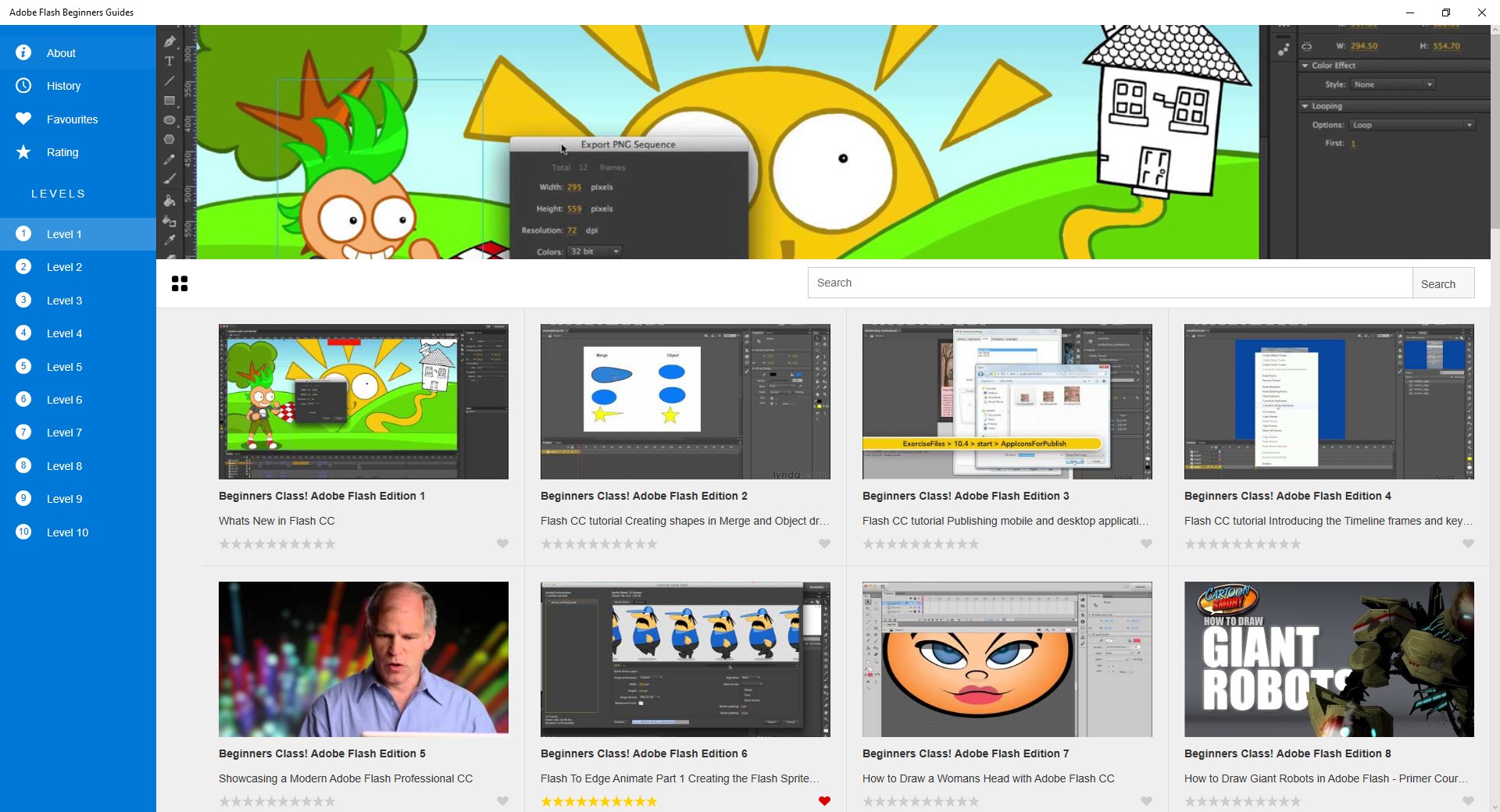Select the Level 10 number badge

[x=23, y=532]
